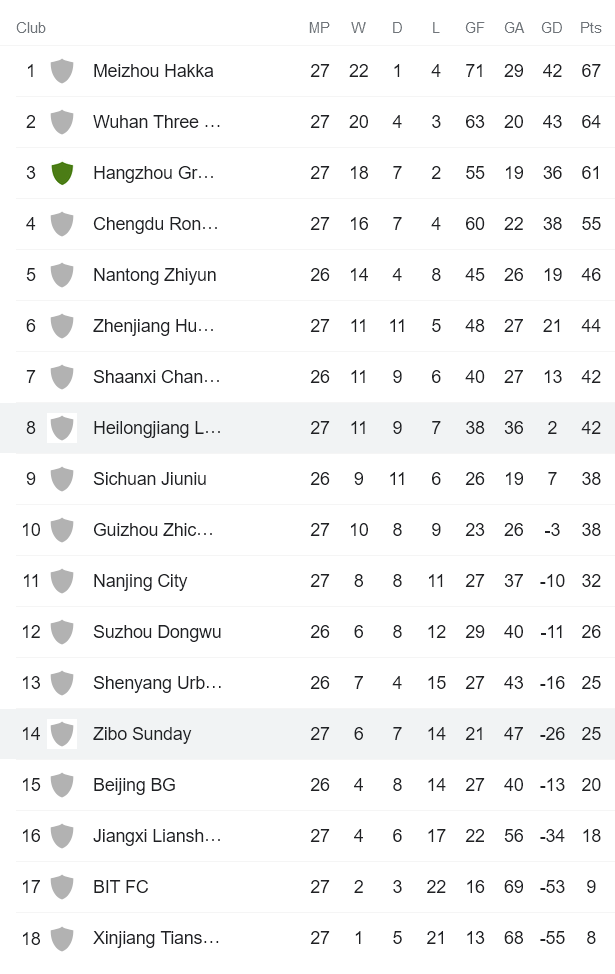Select the green Hangzhou crest badge
This screenshot has height=974, width=615.
tap(62, 172)
